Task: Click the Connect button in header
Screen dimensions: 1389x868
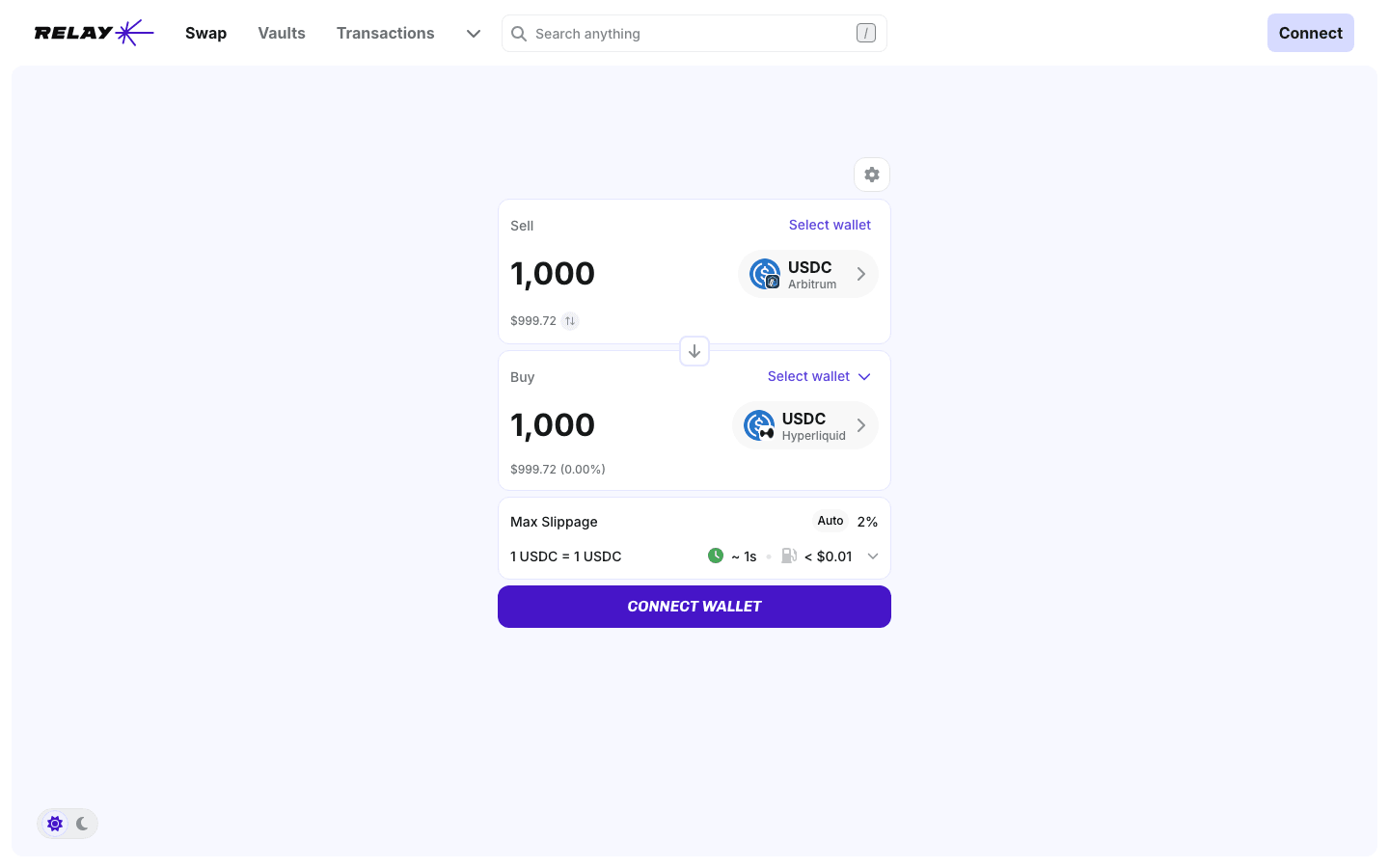Action: 1311,33
